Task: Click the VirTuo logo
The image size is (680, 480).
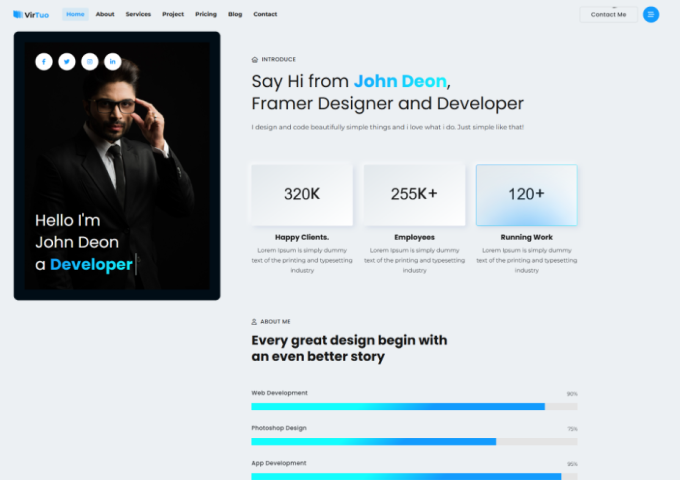Action: 31,14
